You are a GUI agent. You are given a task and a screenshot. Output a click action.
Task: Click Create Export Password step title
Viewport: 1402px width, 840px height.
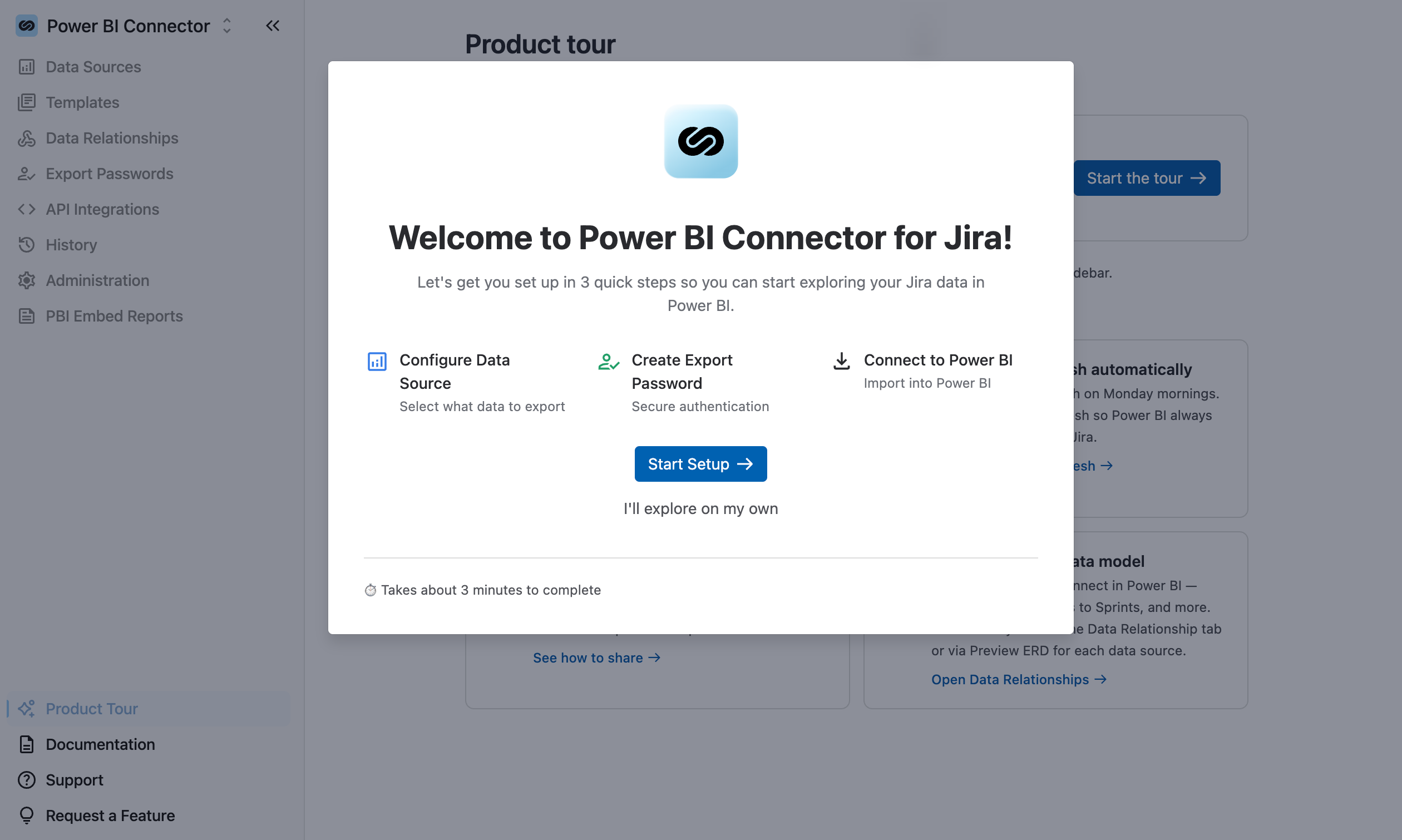point(682,372)
